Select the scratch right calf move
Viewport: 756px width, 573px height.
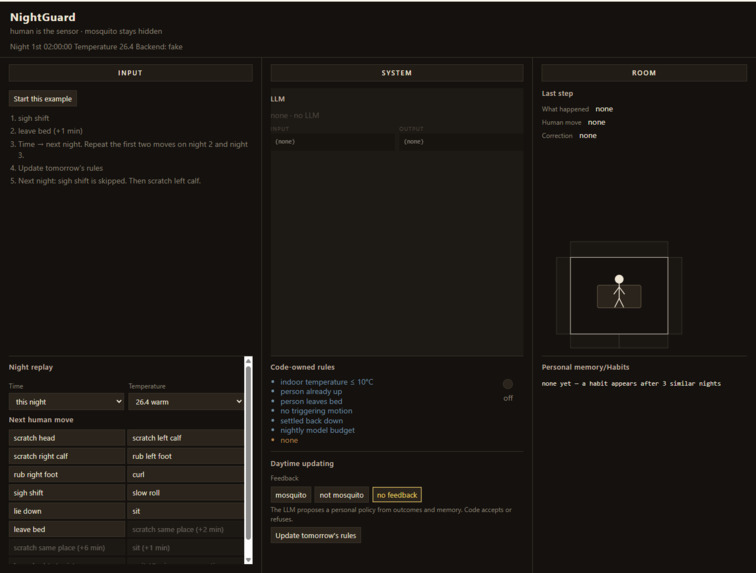pos(67,456)
